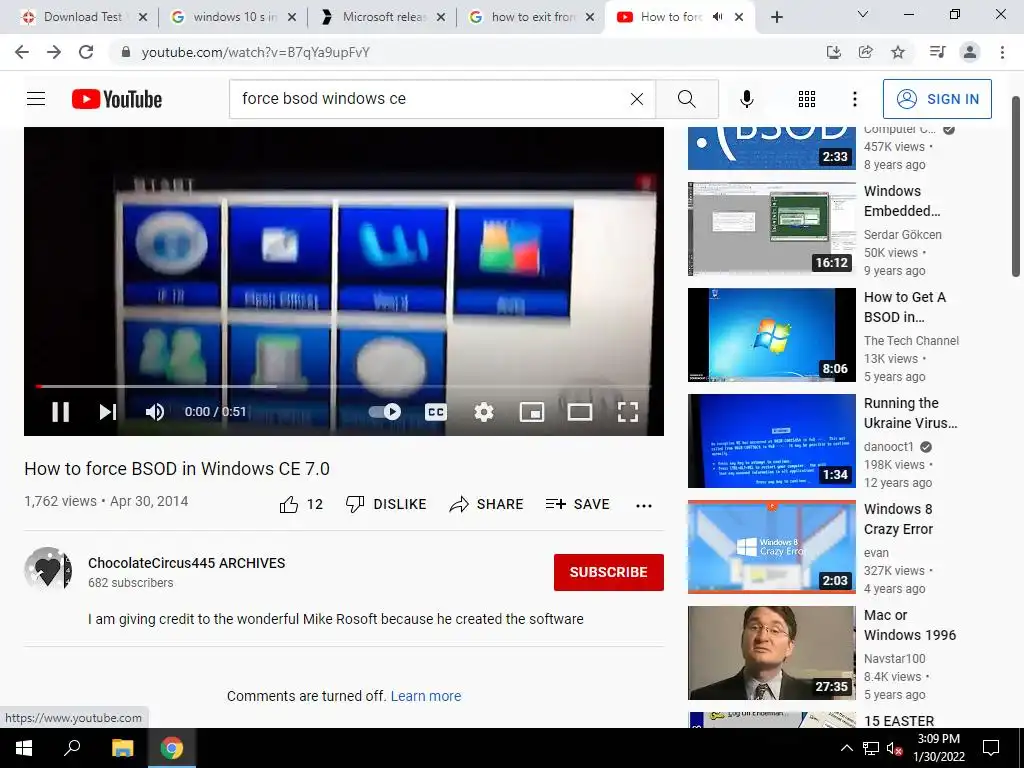The image size is (1024, 768).
Task: Search with voice microphone icon
Action: pyautogui.click(x=746, y=99)
